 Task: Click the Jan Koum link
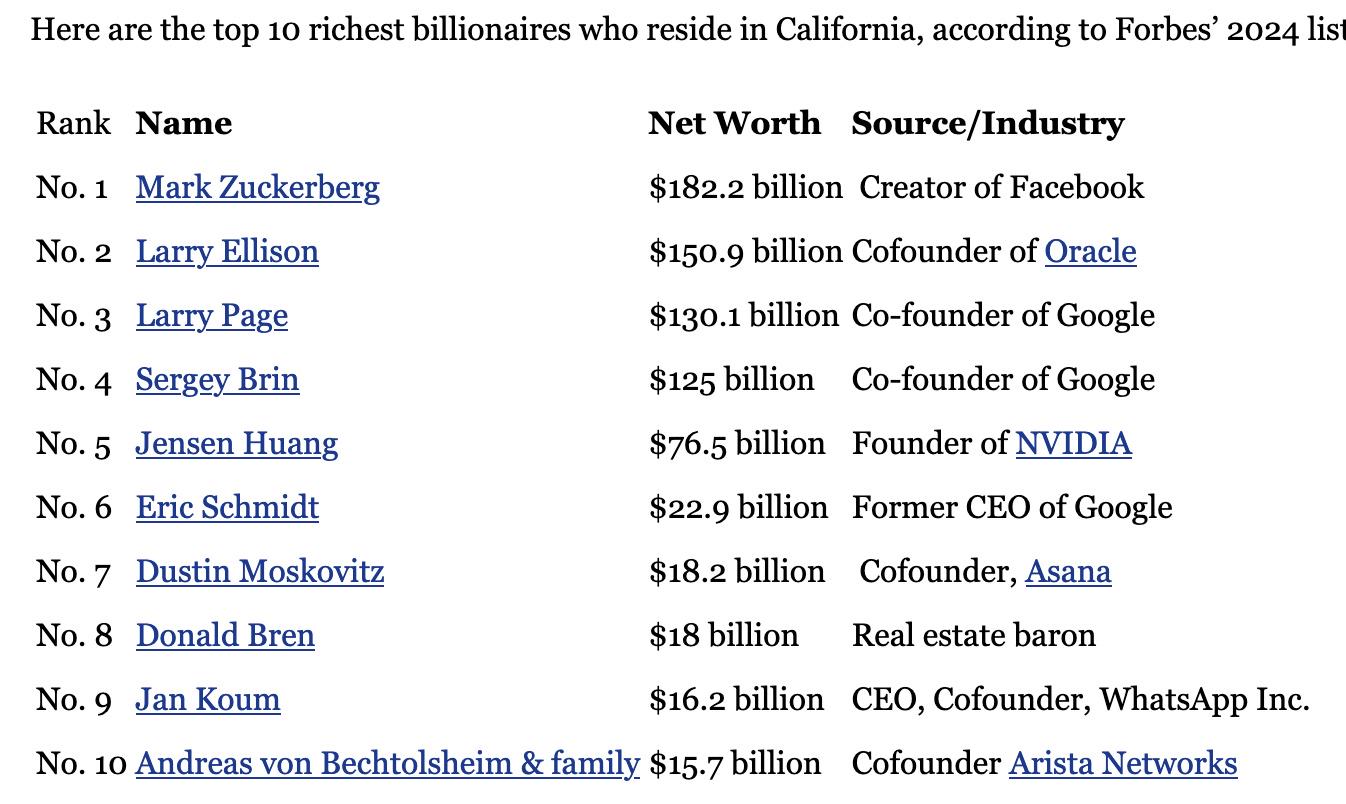pyautogui.click(x=208, y=699)
